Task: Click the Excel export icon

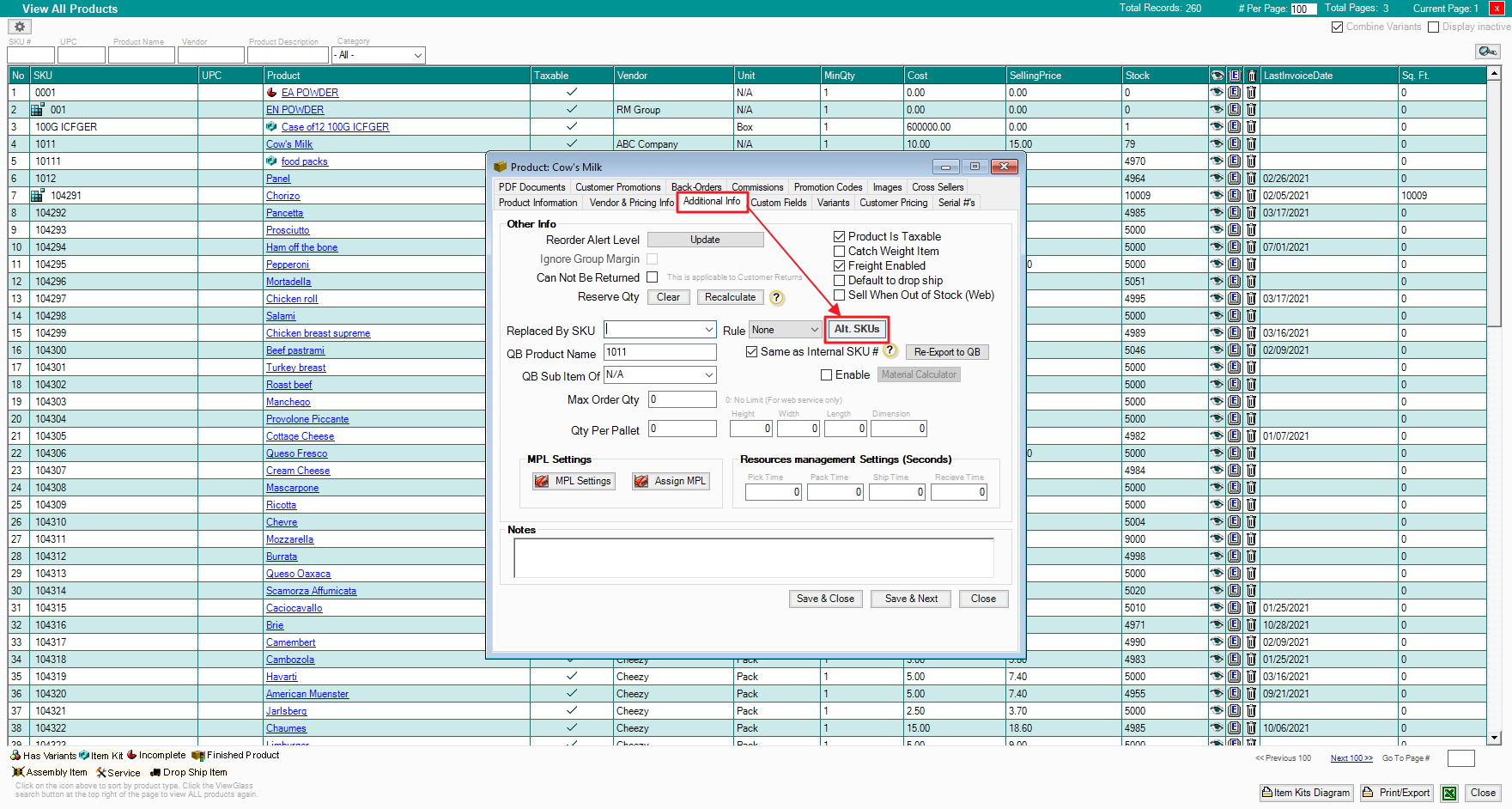Action: tap(1449, 794)
